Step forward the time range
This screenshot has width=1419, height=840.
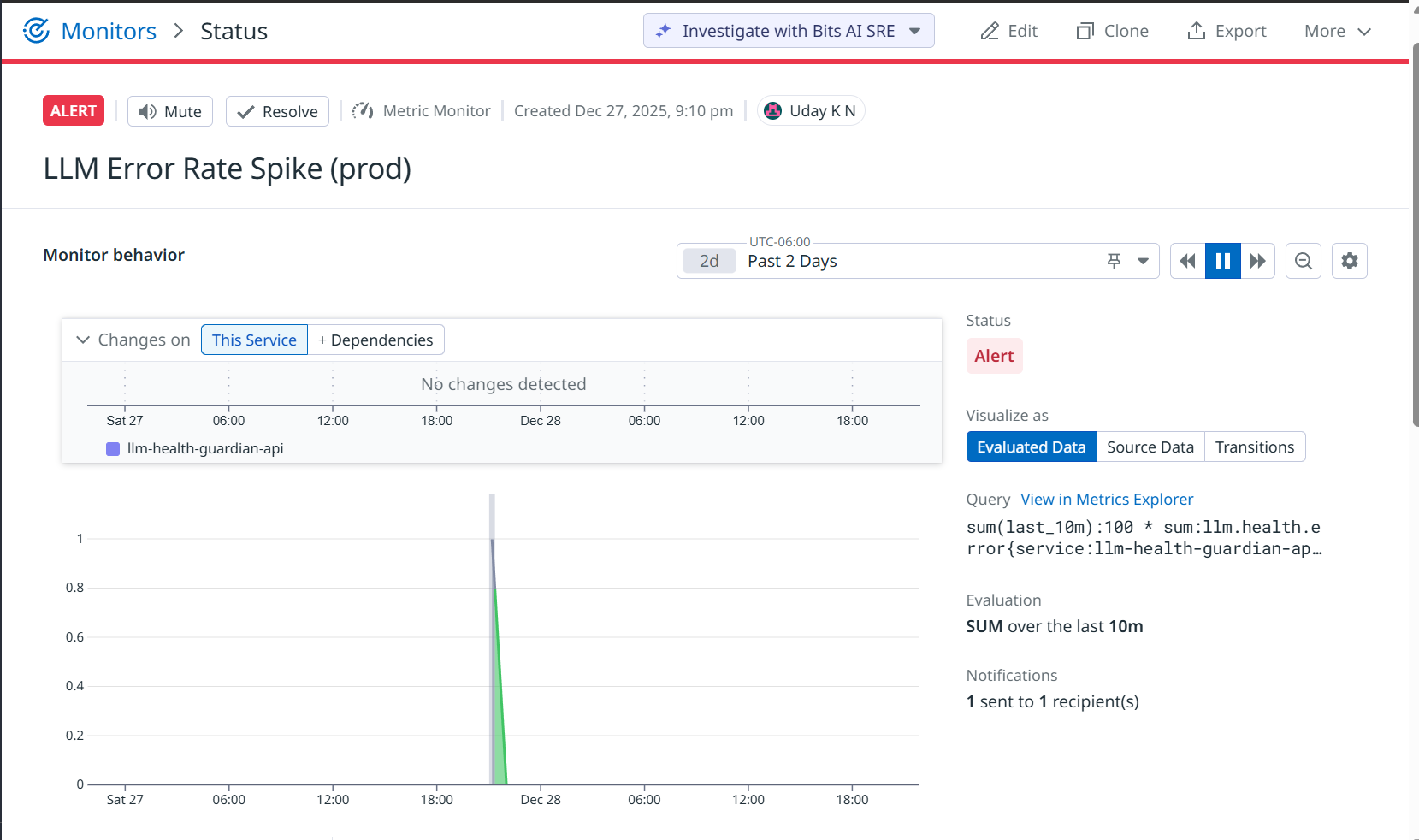1257,261
